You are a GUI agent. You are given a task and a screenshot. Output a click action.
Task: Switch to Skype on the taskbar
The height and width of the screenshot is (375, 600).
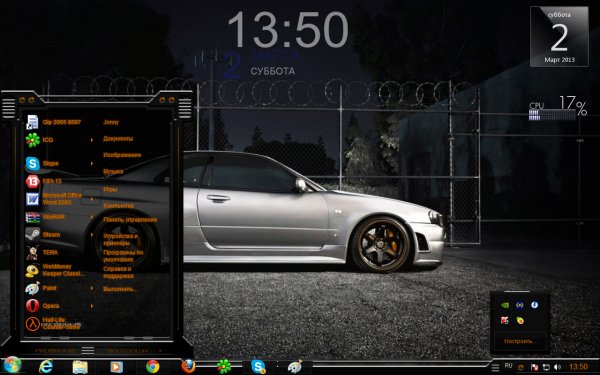tap(259, 367)
